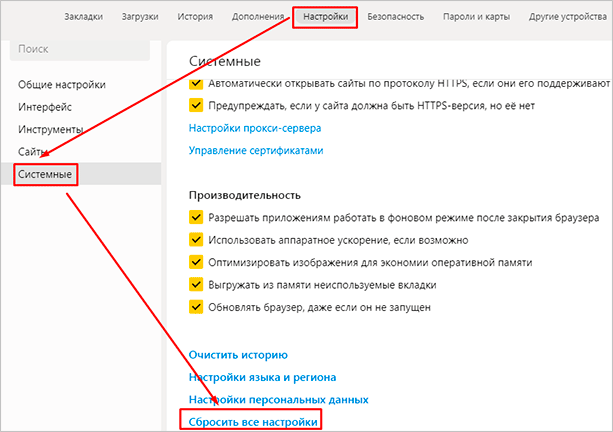The image size is (613, 432).
Task: Open Управление сертификатами link
Action: point(256,151)
